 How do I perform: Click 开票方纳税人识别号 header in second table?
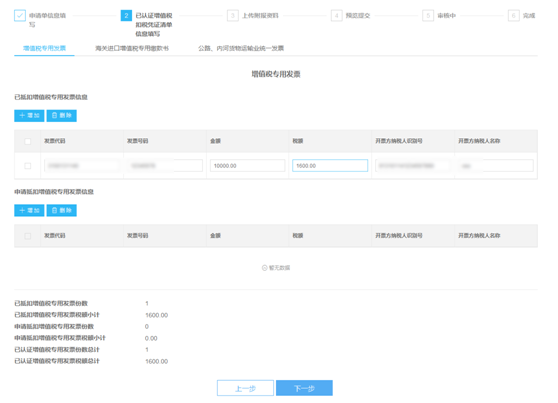click(x=399, y=236)
